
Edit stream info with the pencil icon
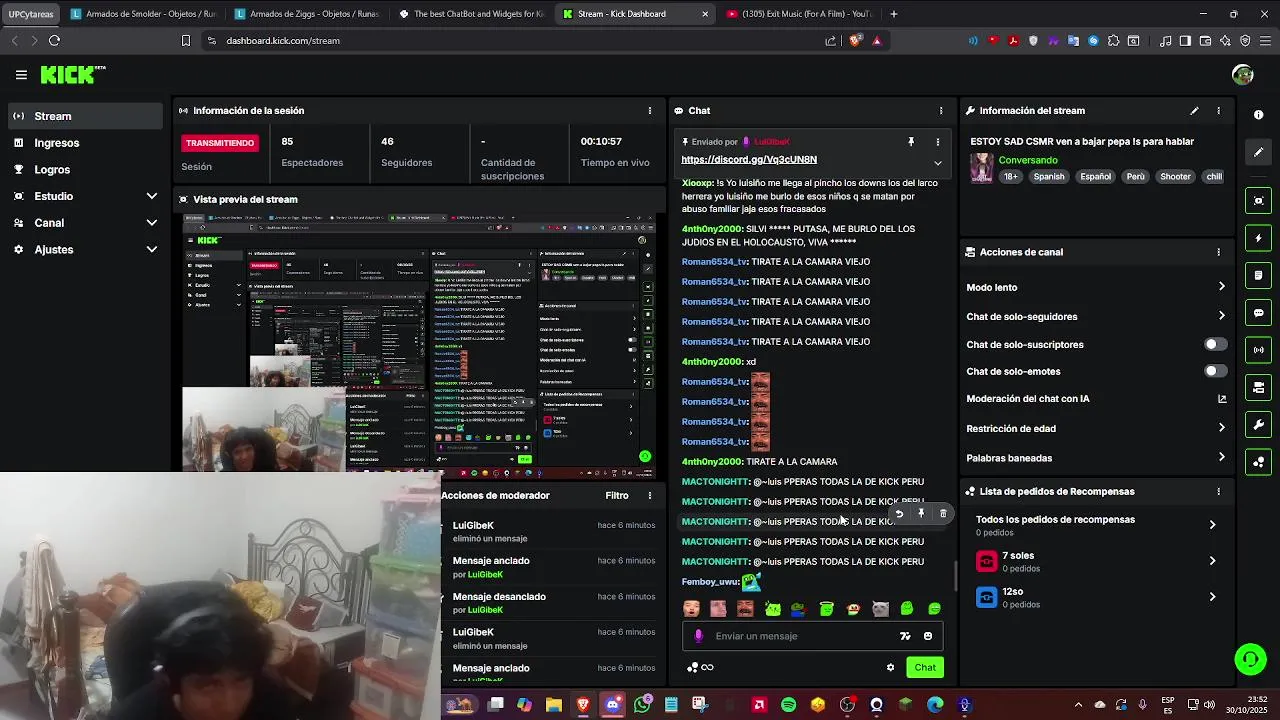point(1194,111)
